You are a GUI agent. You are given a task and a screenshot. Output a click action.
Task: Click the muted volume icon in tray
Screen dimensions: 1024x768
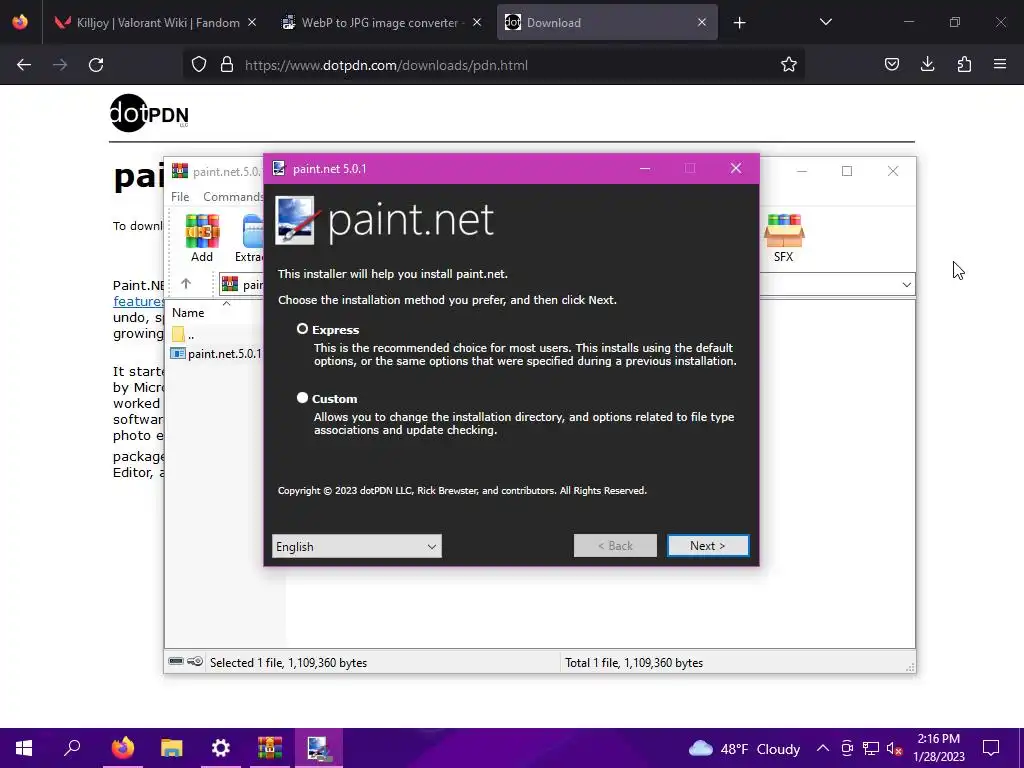pos(895,748)
